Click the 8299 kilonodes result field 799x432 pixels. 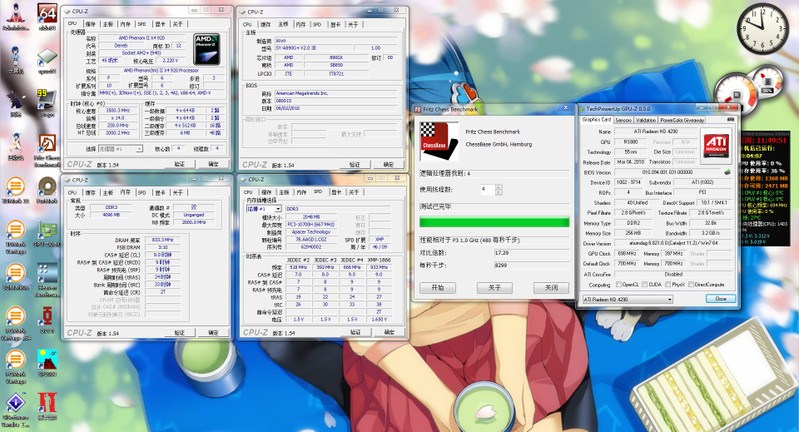531,265
